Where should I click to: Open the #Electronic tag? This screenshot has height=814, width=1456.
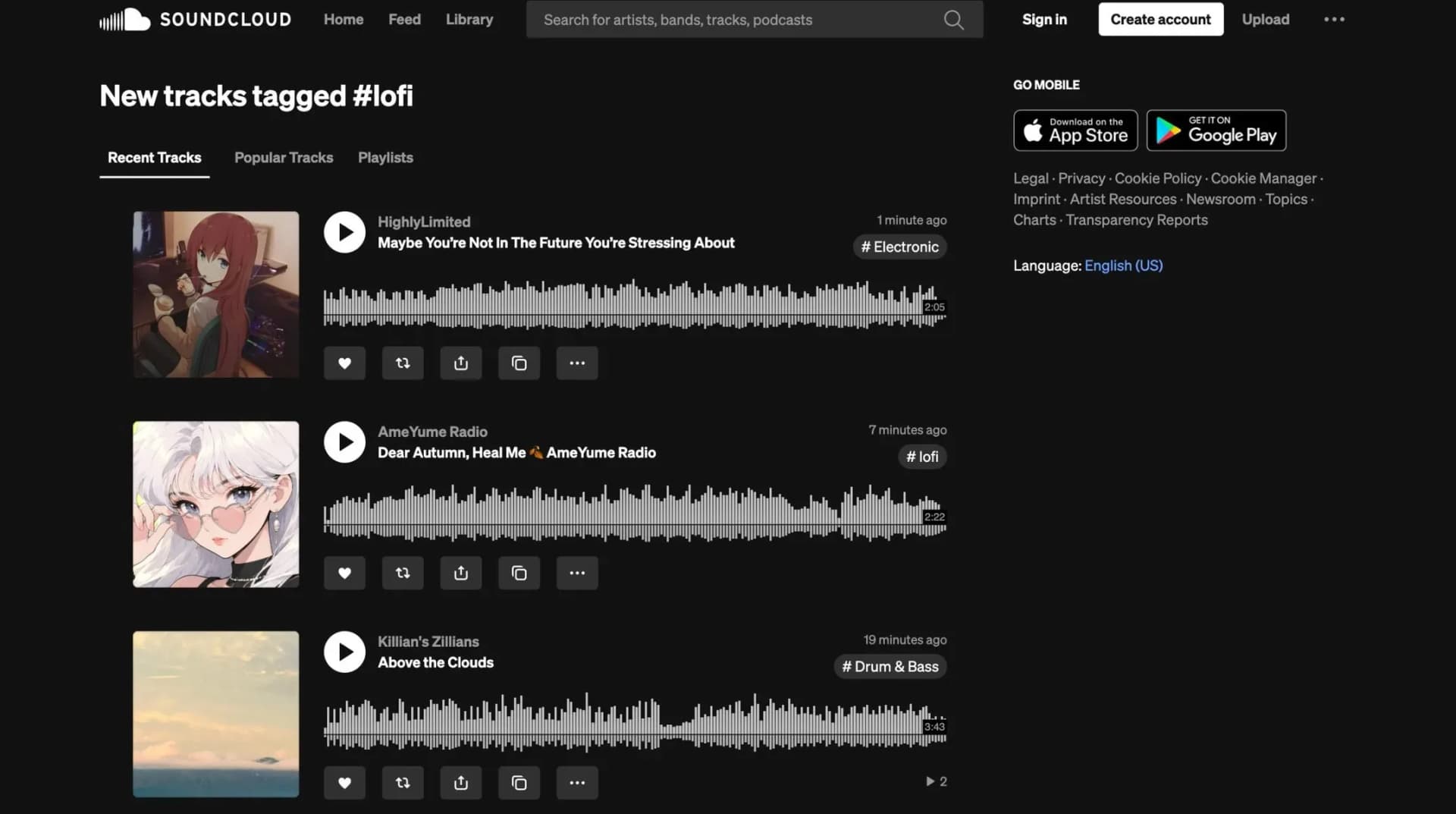[899, 247]
